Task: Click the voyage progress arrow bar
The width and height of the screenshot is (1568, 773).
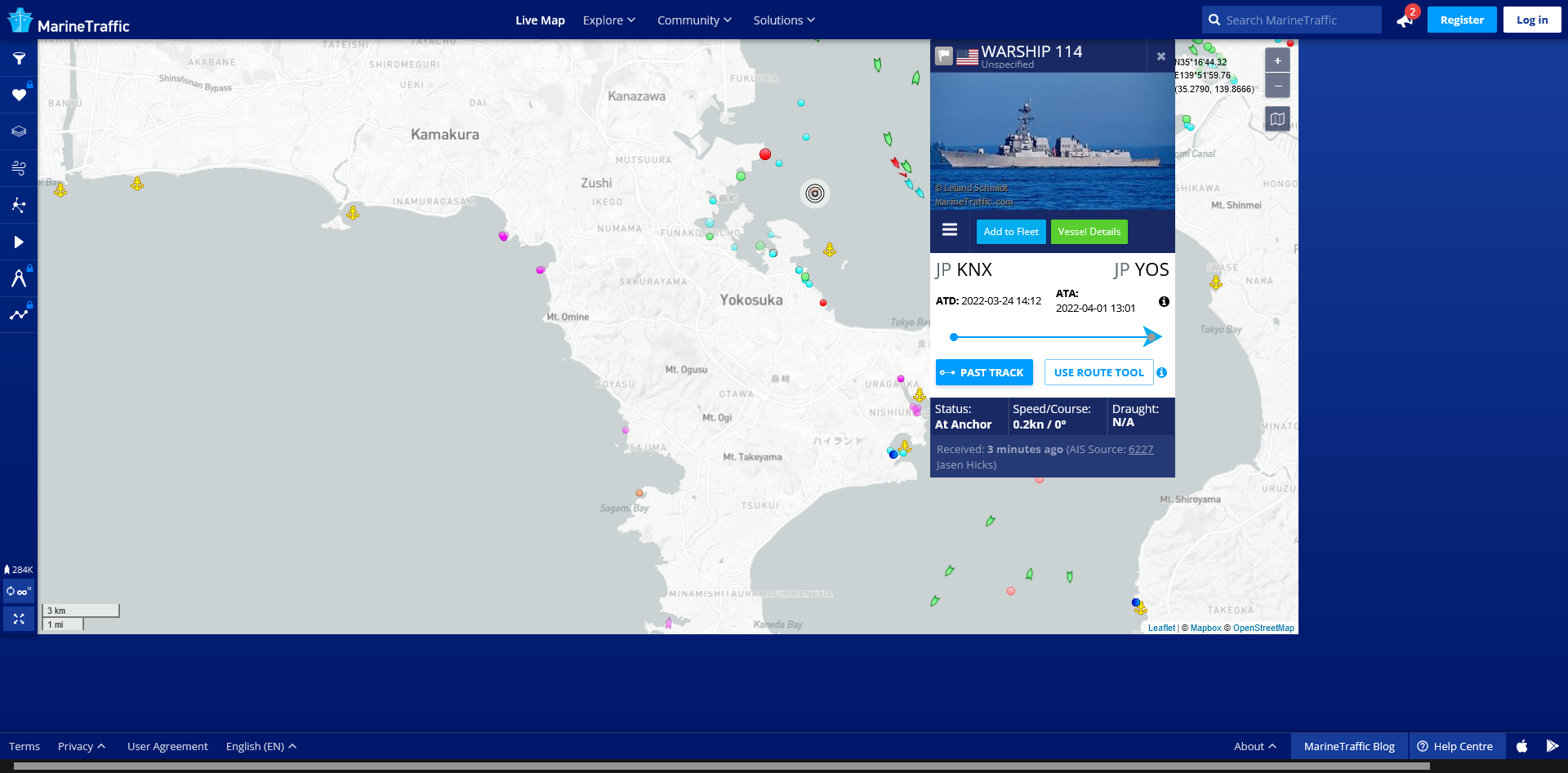Action: [x=1055, y=336]
